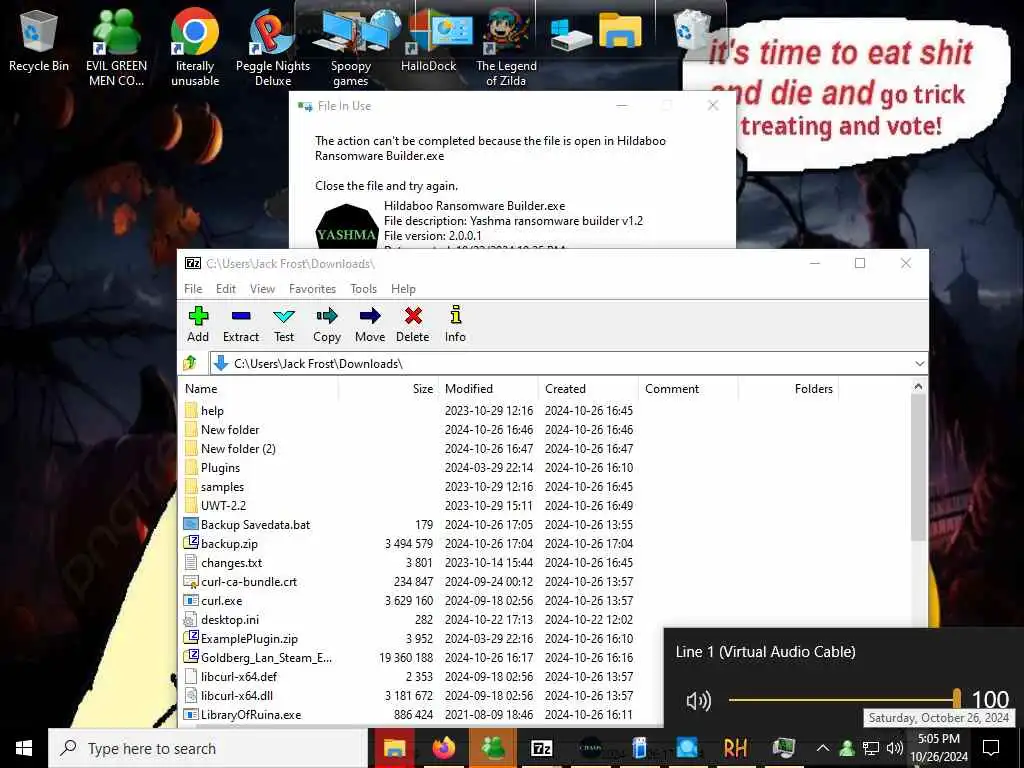Screen dimensions: 1024x768
Task: Go up one folder level in 7-Zip
Action: click(190, 363)
